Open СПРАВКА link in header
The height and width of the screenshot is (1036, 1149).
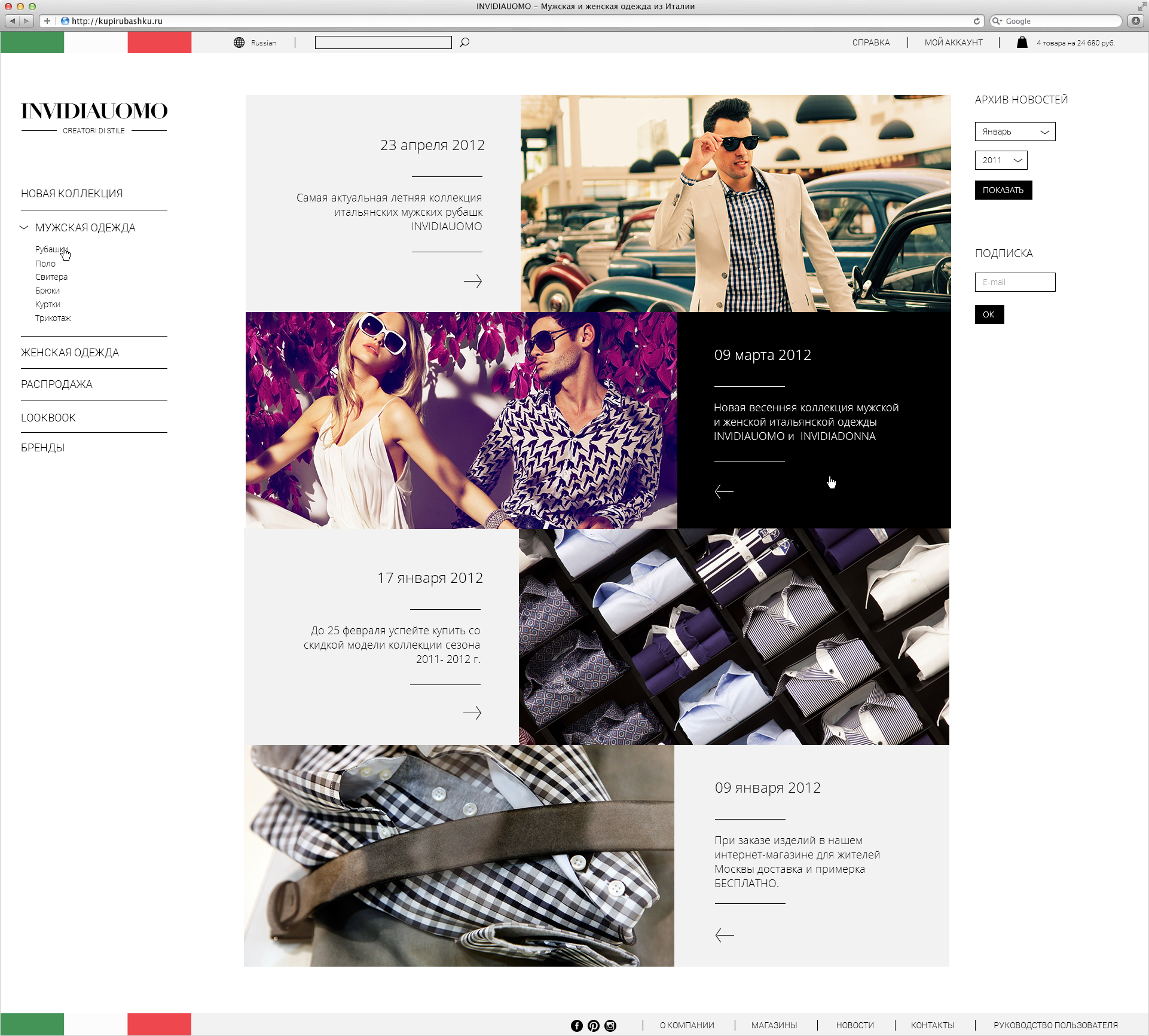pyautogui.click(x=871, y=42)
